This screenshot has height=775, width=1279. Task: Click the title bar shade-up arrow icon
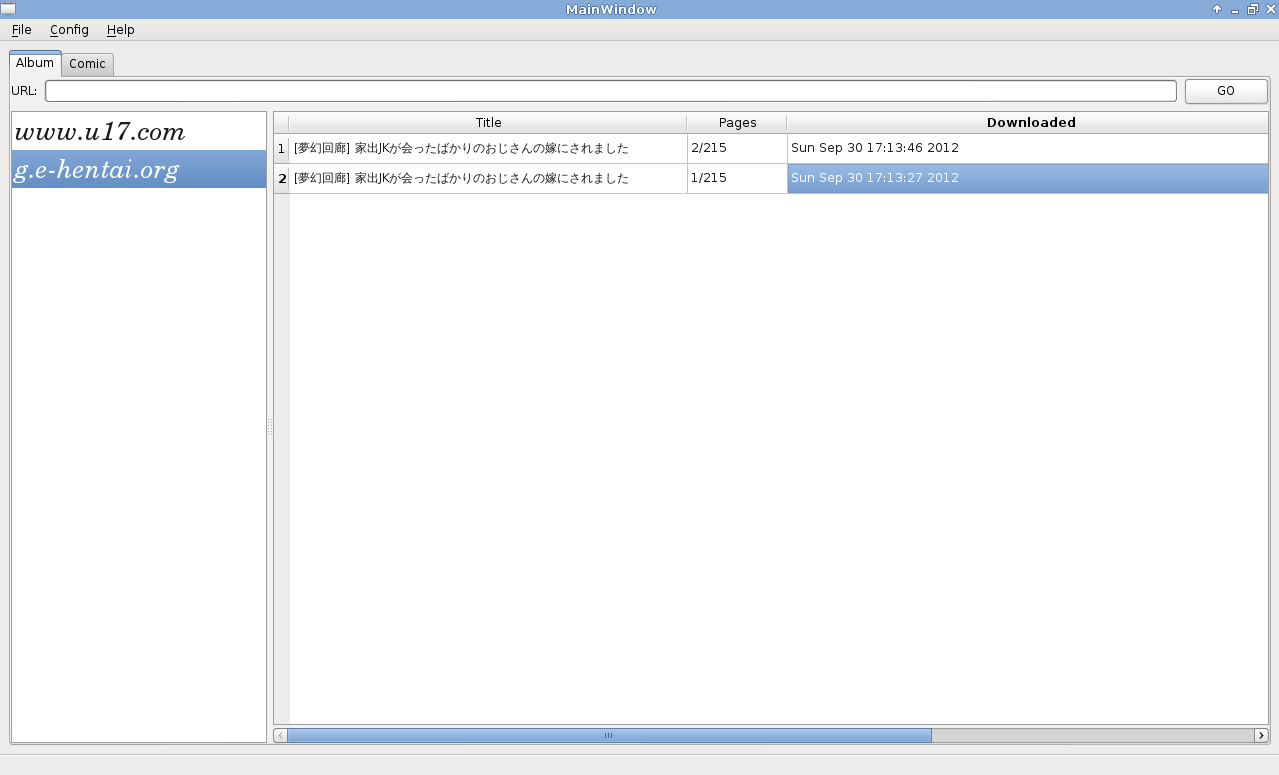[1217, 9]
